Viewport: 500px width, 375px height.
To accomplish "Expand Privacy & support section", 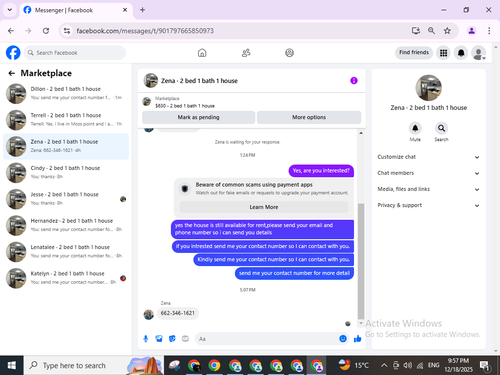I will (428, 205).
